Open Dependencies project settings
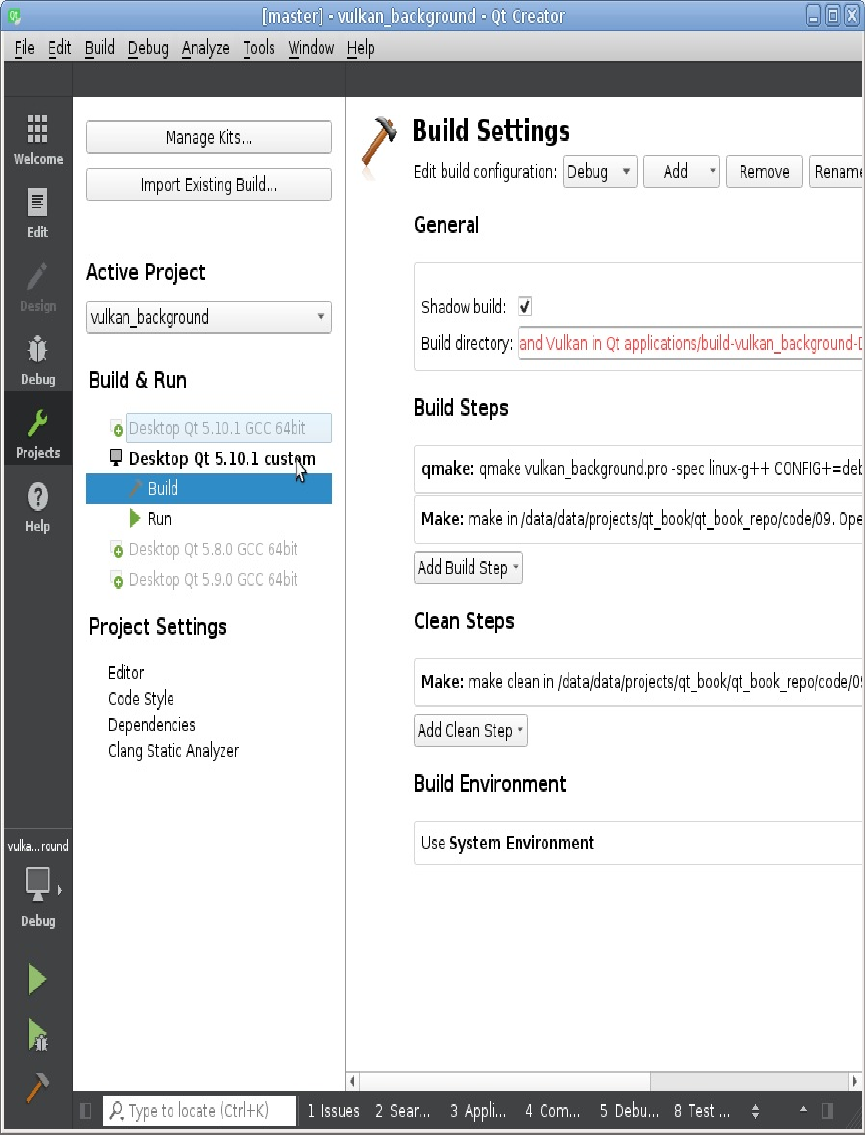The image size is (865, 1135). pos(151,725)
